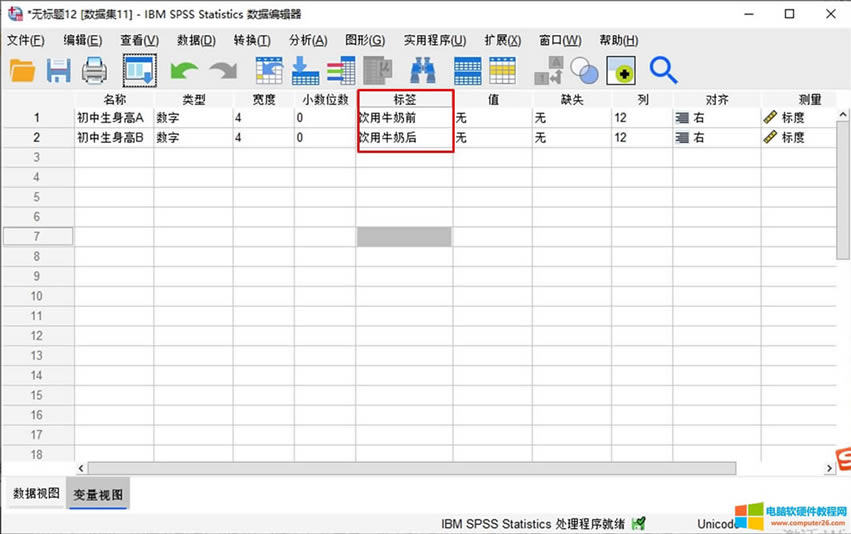
Task: Click the Recall recent dialogs icon
Action: [139, 70]
